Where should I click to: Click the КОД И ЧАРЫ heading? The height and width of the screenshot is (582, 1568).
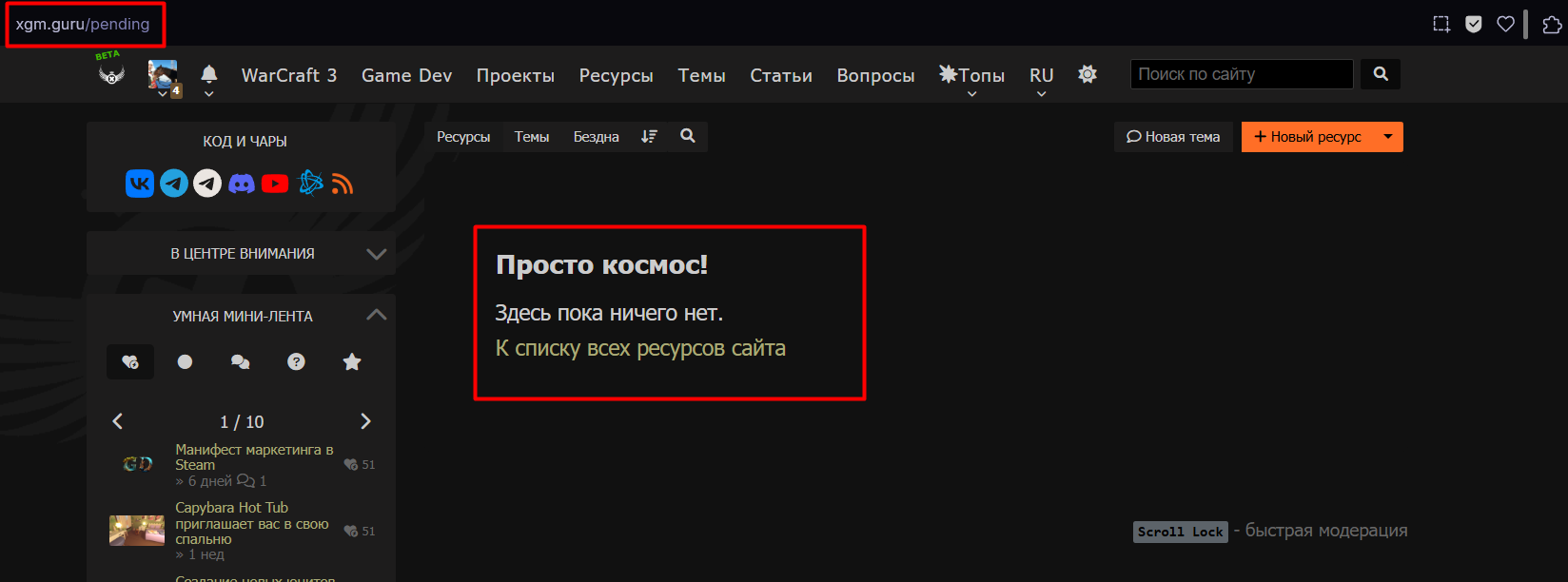click(x=245, y=142)
